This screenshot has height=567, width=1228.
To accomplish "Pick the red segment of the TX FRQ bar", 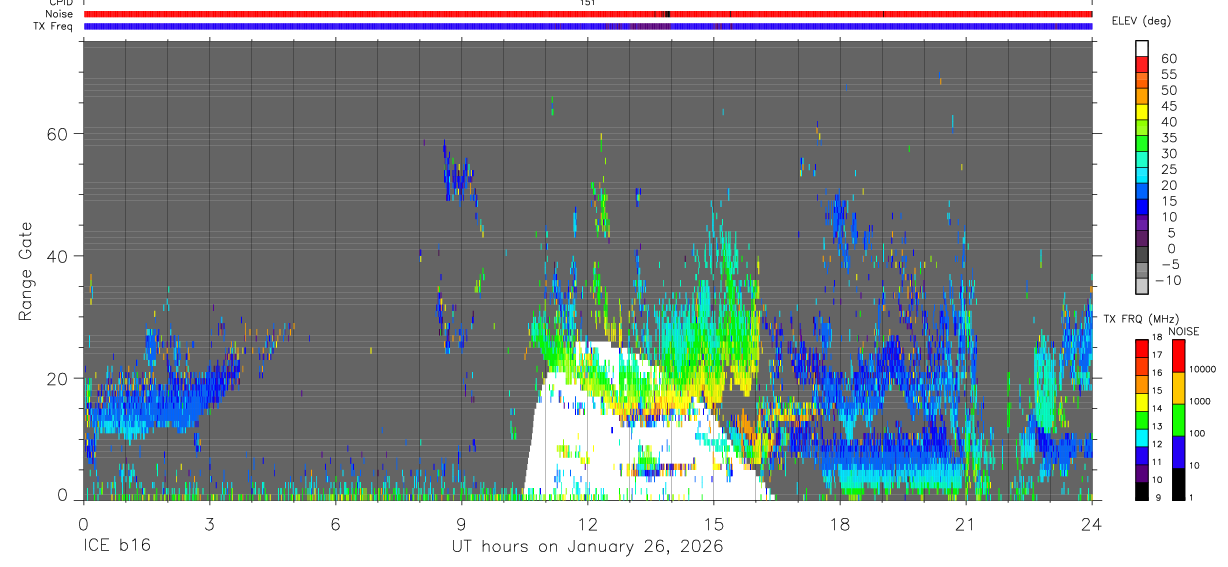I will pyautogui.click(x=1142, y=349).
